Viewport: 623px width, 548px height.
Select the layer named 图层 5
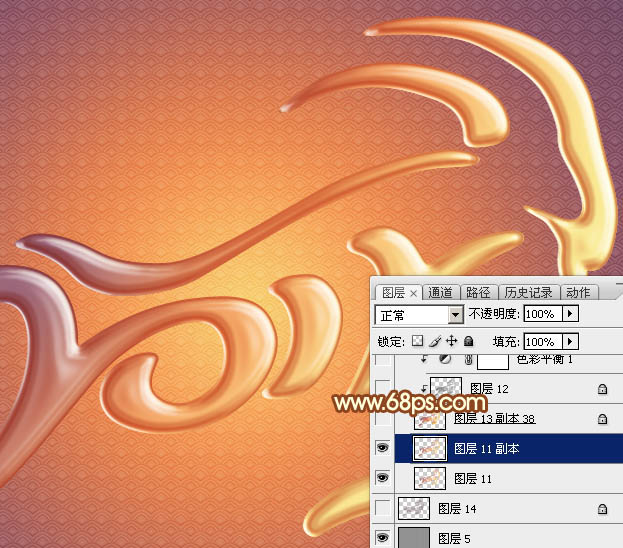454,538
